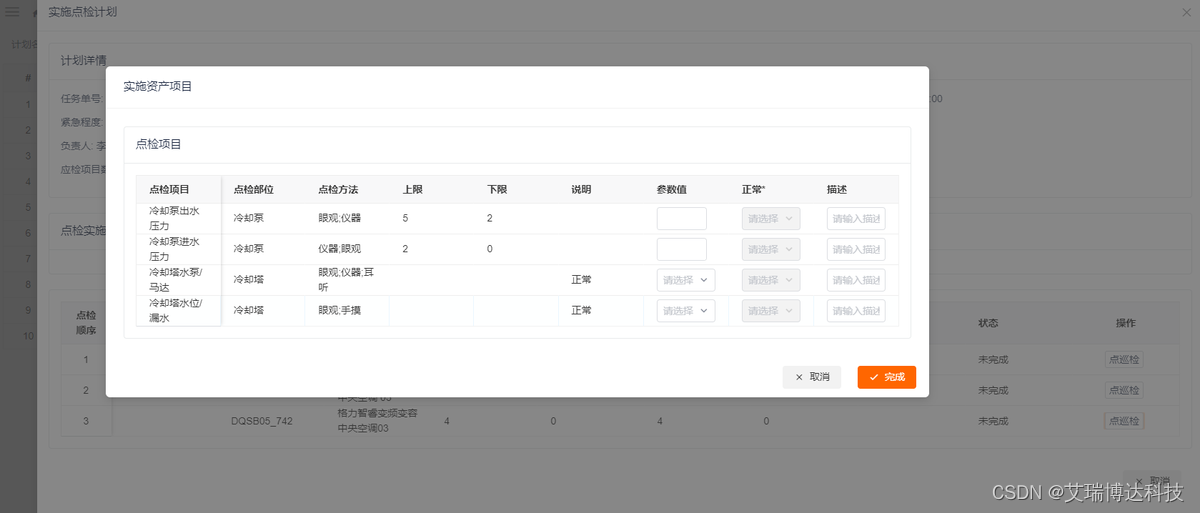Click the 下限 column header

[516, 189]
